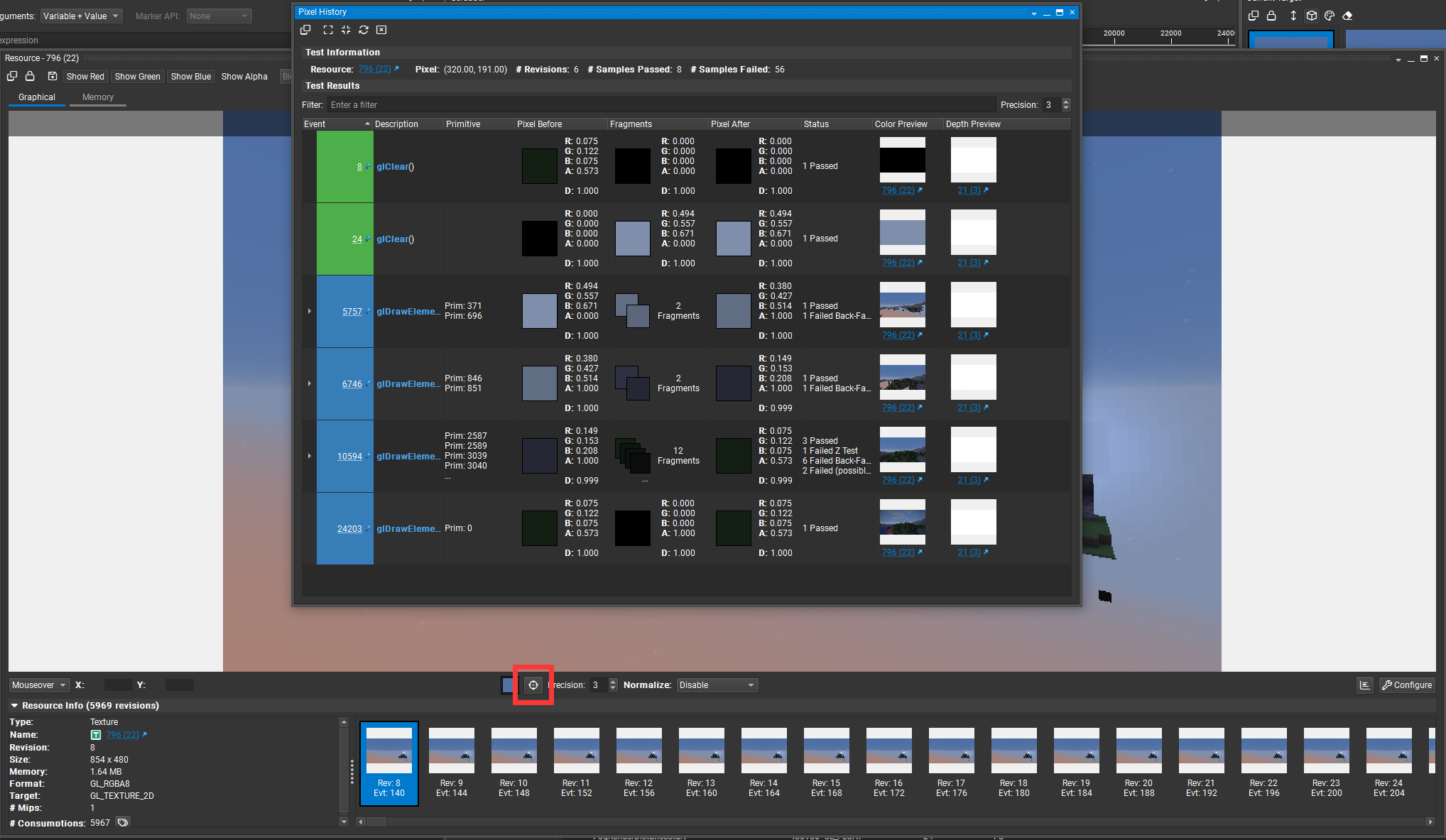
Task: Toggle the Show Green channel button
Action: click(x=137, y=77)
